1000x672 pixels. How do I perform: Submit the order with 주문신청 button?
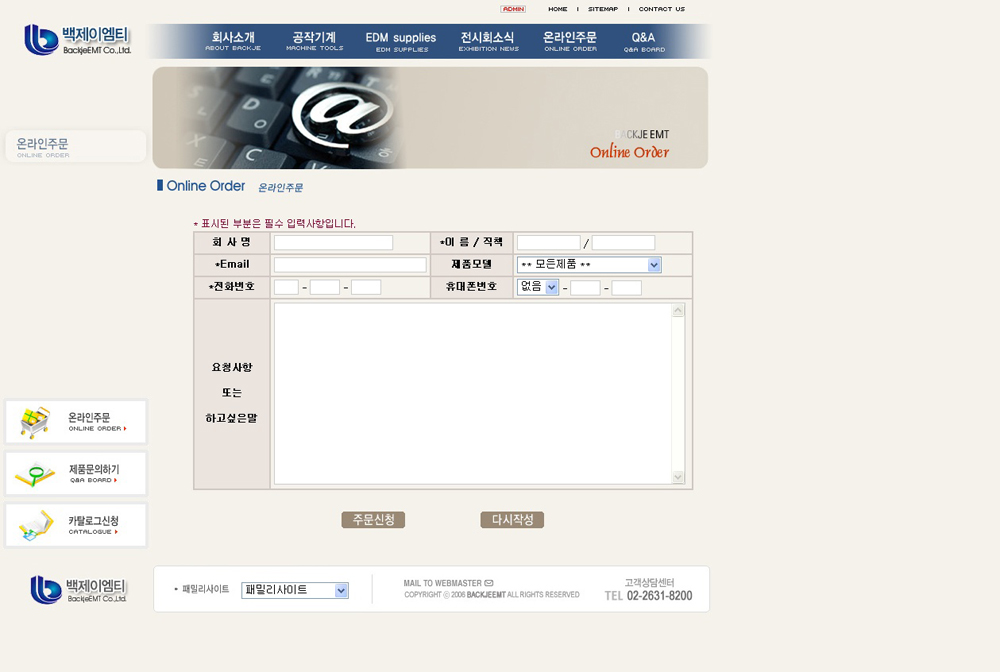point(373,520)
